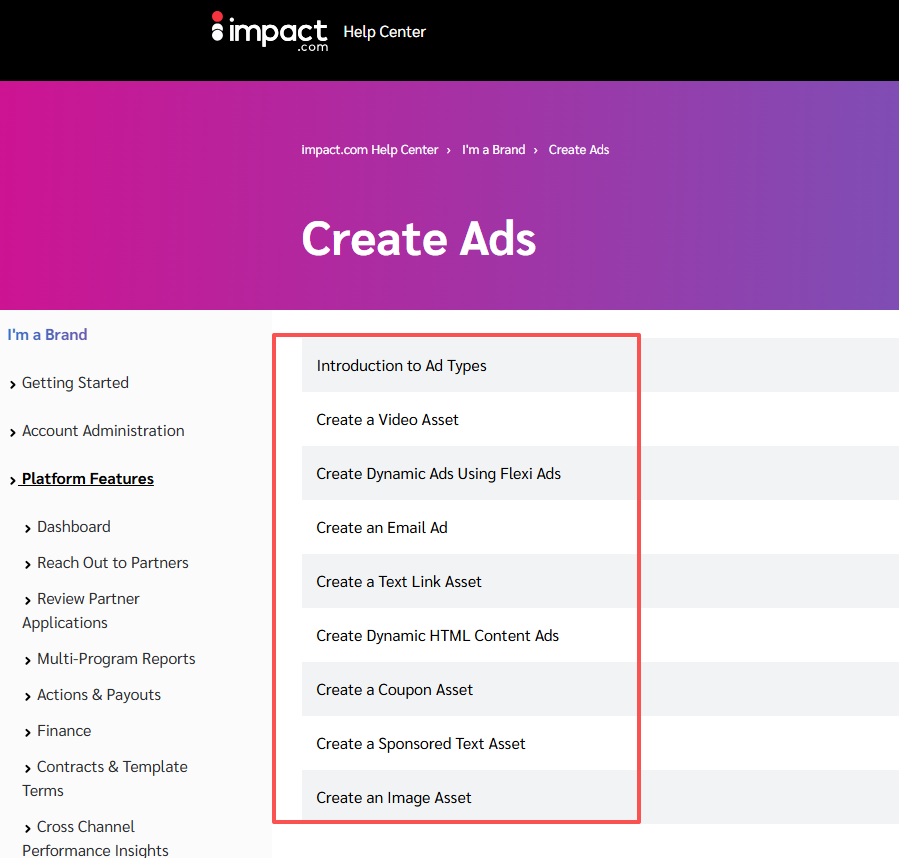Open Create a Video Asset article

(387, 419)
